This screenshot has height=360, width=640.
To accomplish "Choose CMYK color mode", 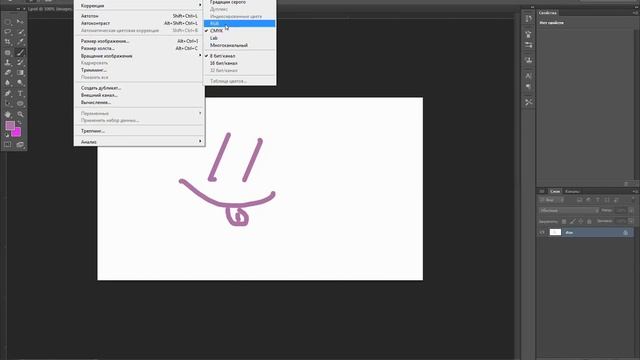I will (x=240, y=31).
